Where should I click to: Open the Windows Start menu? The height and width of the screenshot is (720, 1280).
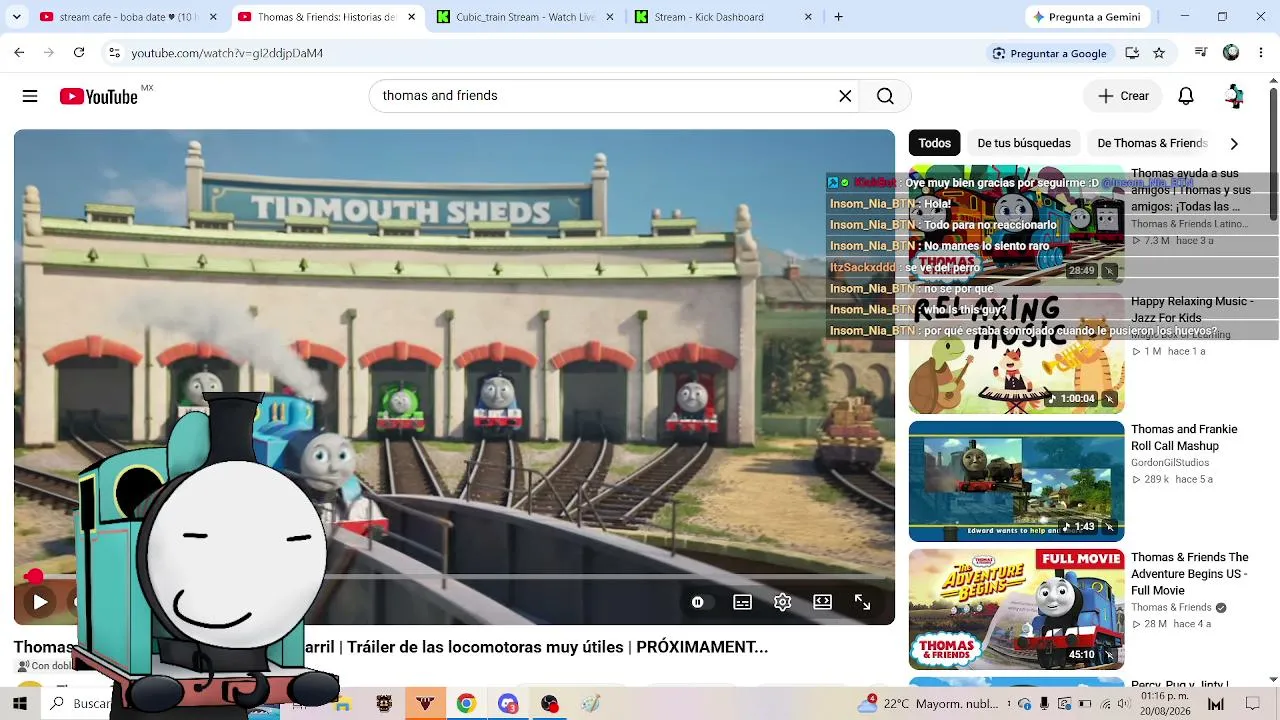point(19,704)
